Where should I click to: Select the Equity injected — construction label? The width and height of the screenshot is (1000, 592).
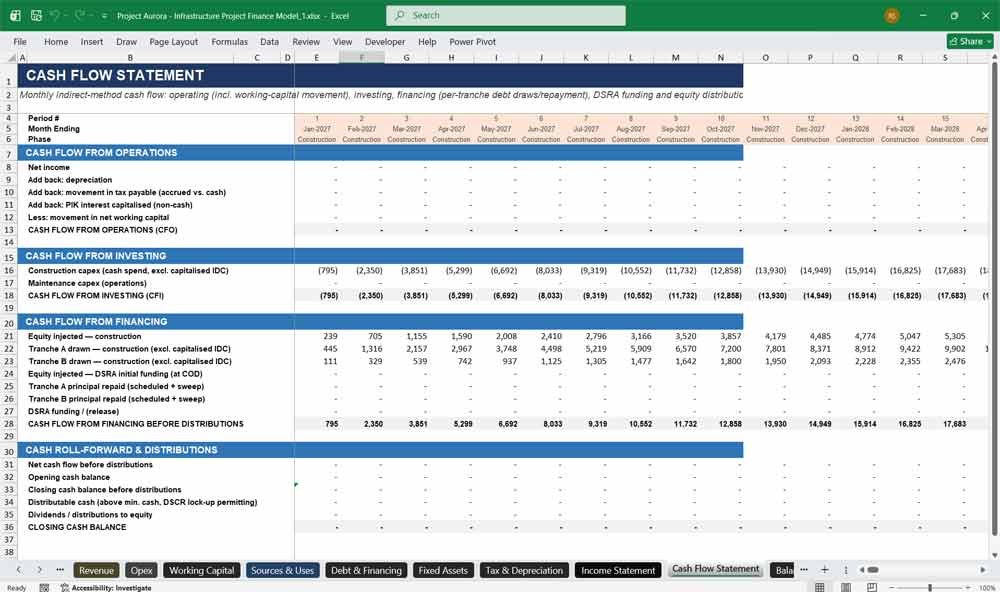pos(84,336)
